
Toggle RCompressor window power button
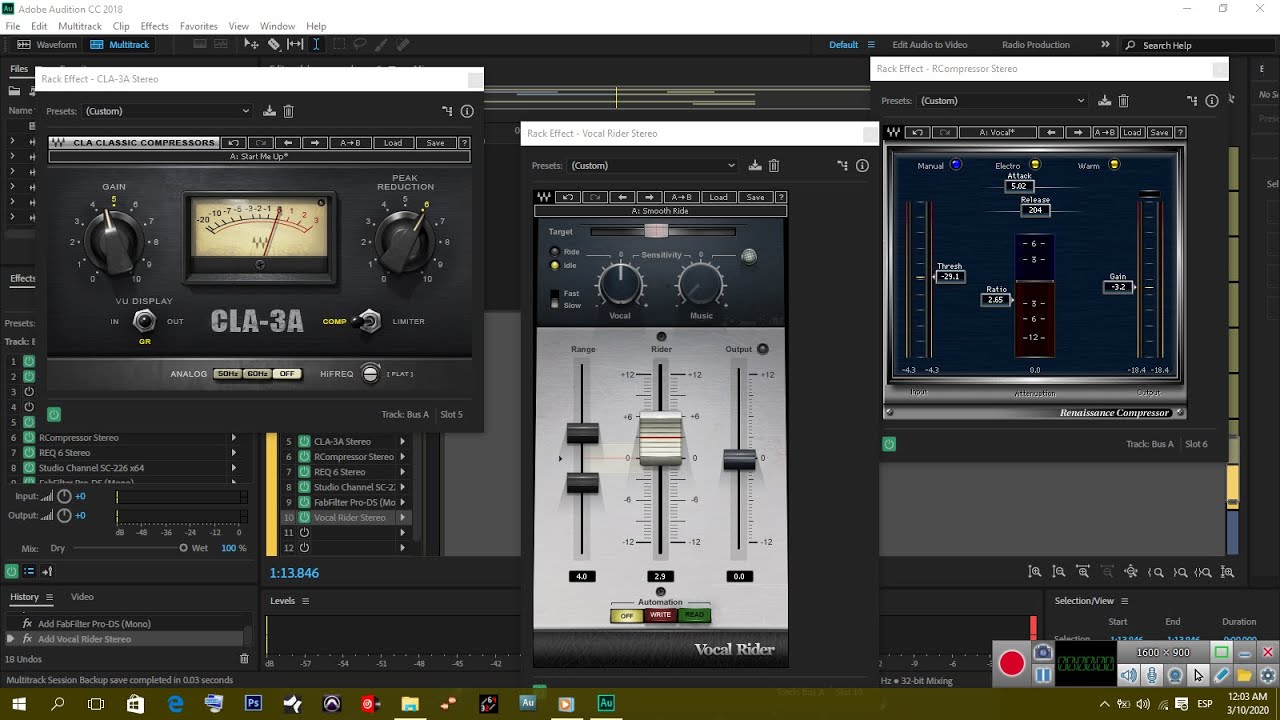click(889, 444)
